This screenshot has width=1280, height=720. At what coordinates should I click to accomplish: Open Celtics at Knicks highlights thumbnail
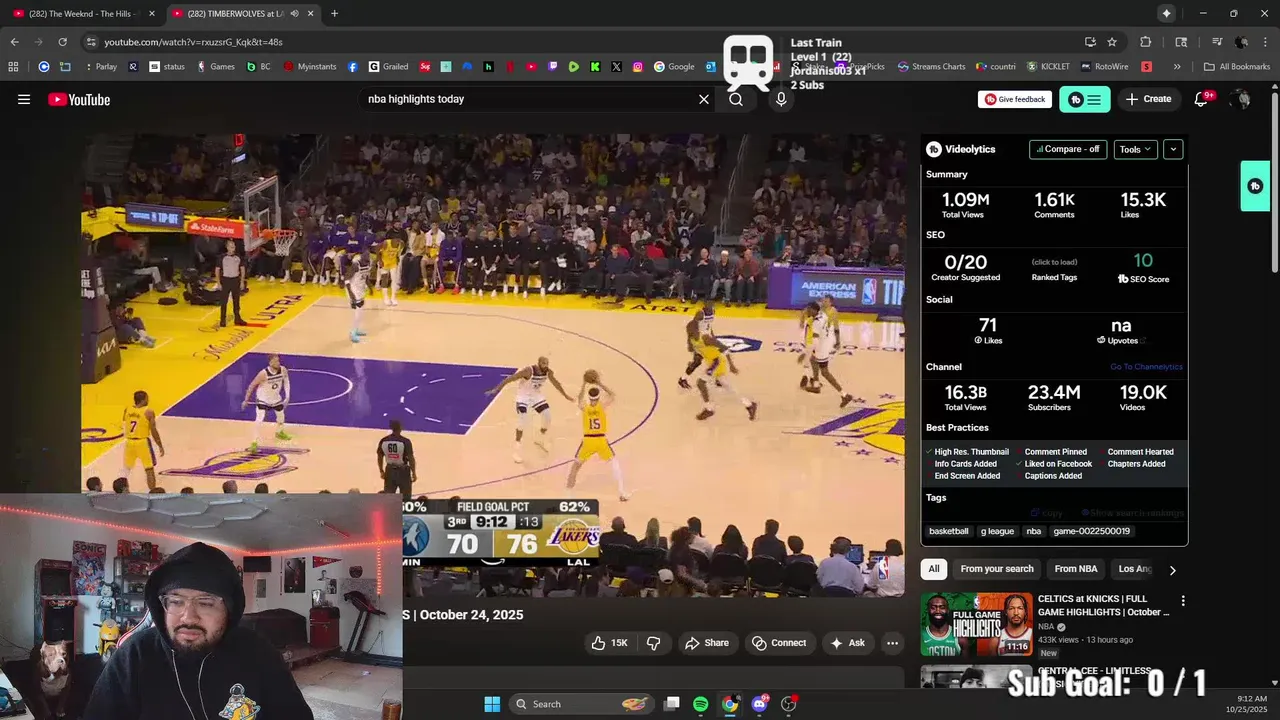(x=976, y=624)
